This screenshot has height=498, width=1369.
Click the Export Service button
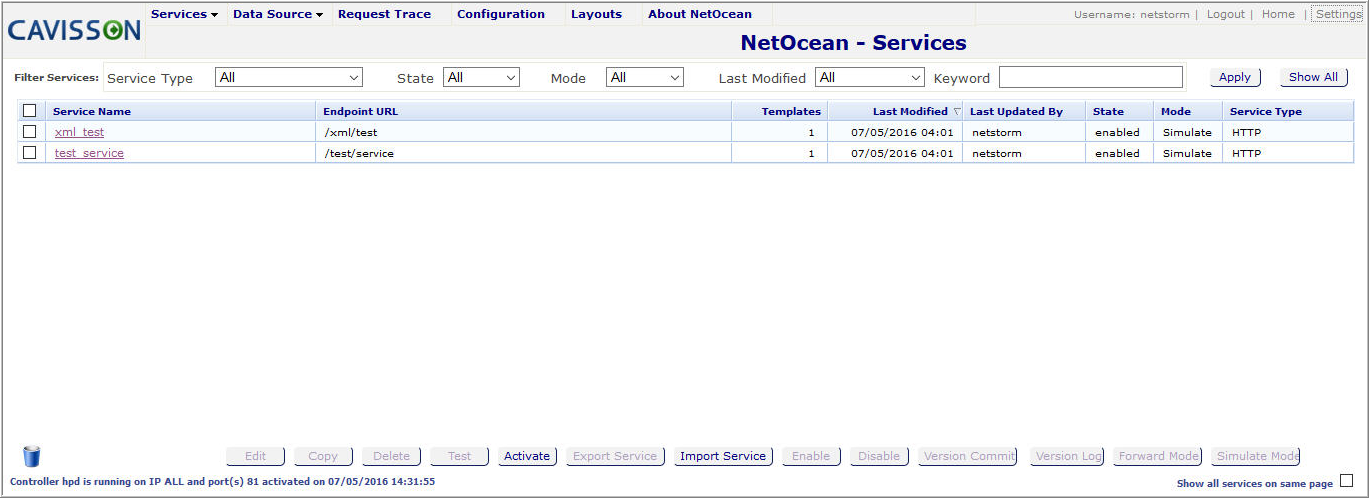pyautogui.click(x=615, y=456)
